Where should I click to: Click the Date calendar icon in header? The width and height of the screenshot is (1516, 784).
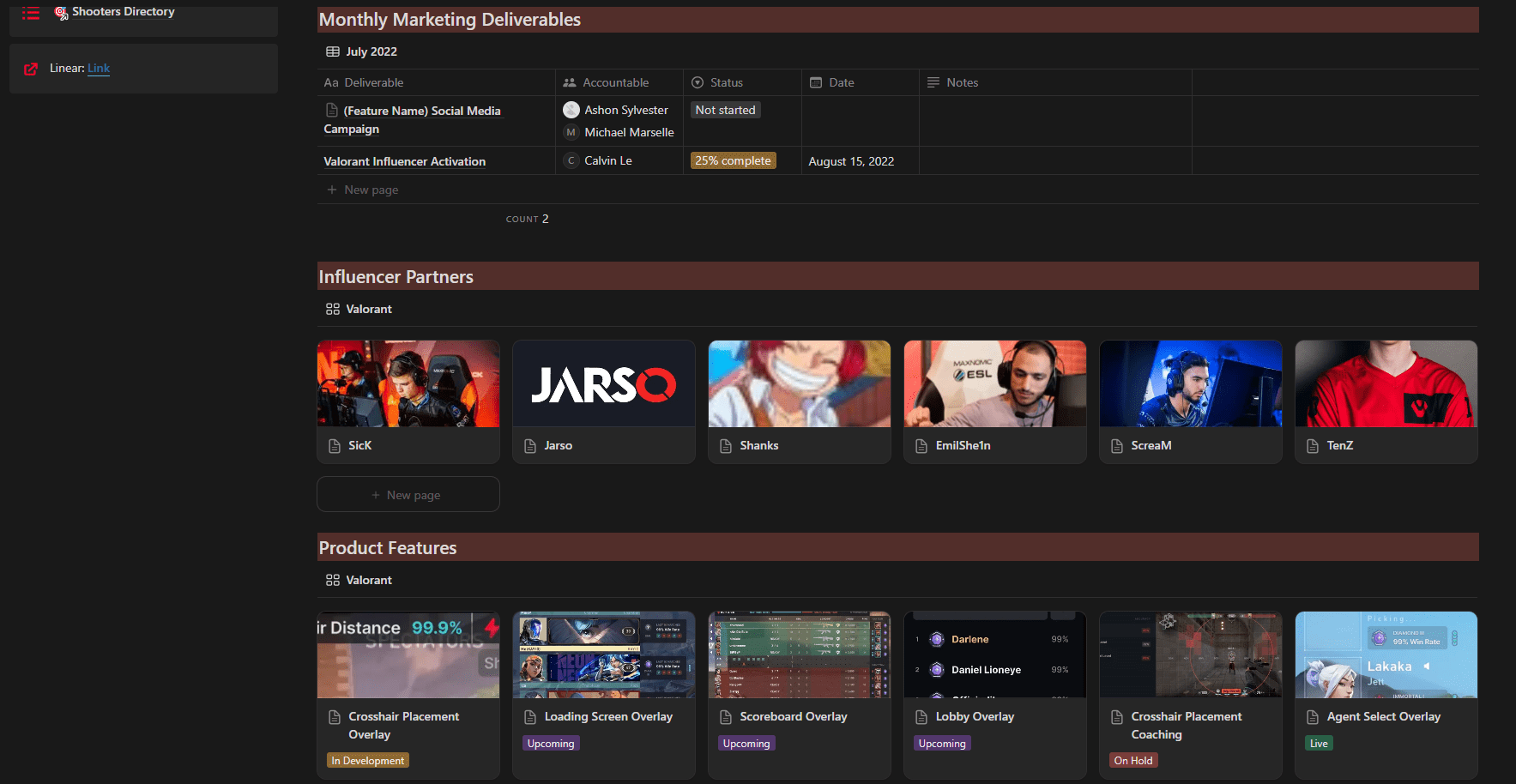(816, 82)
